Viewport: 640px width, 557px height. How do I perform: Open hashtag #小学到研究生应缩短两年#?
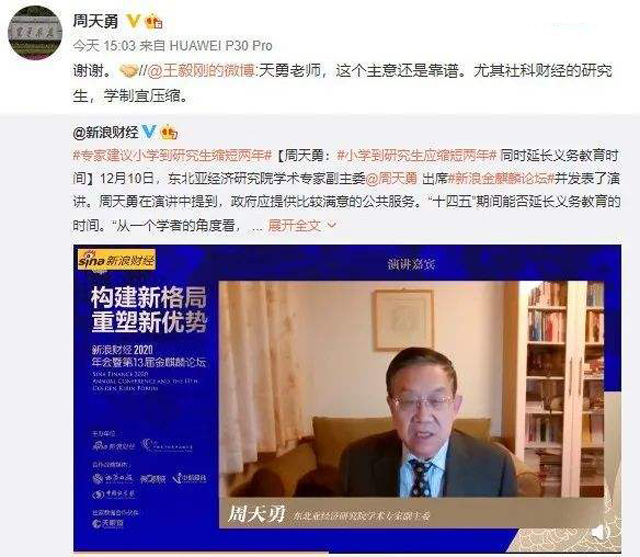pyautogui.click(x=416, y=155)
